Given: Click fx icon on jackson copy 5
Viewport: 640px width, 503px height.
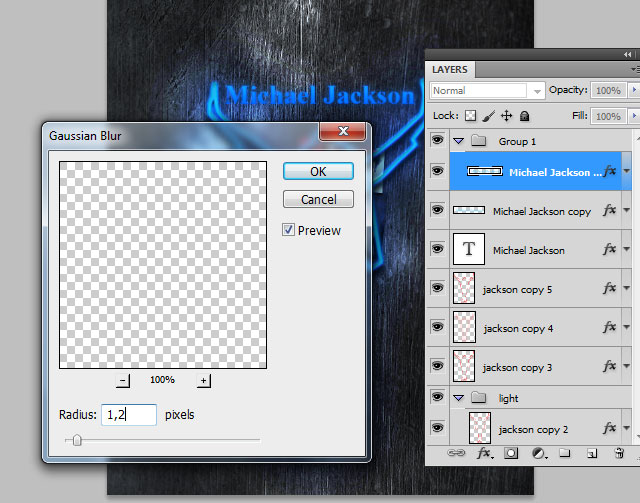Looking at the screenshot, I should click(609, 288).
